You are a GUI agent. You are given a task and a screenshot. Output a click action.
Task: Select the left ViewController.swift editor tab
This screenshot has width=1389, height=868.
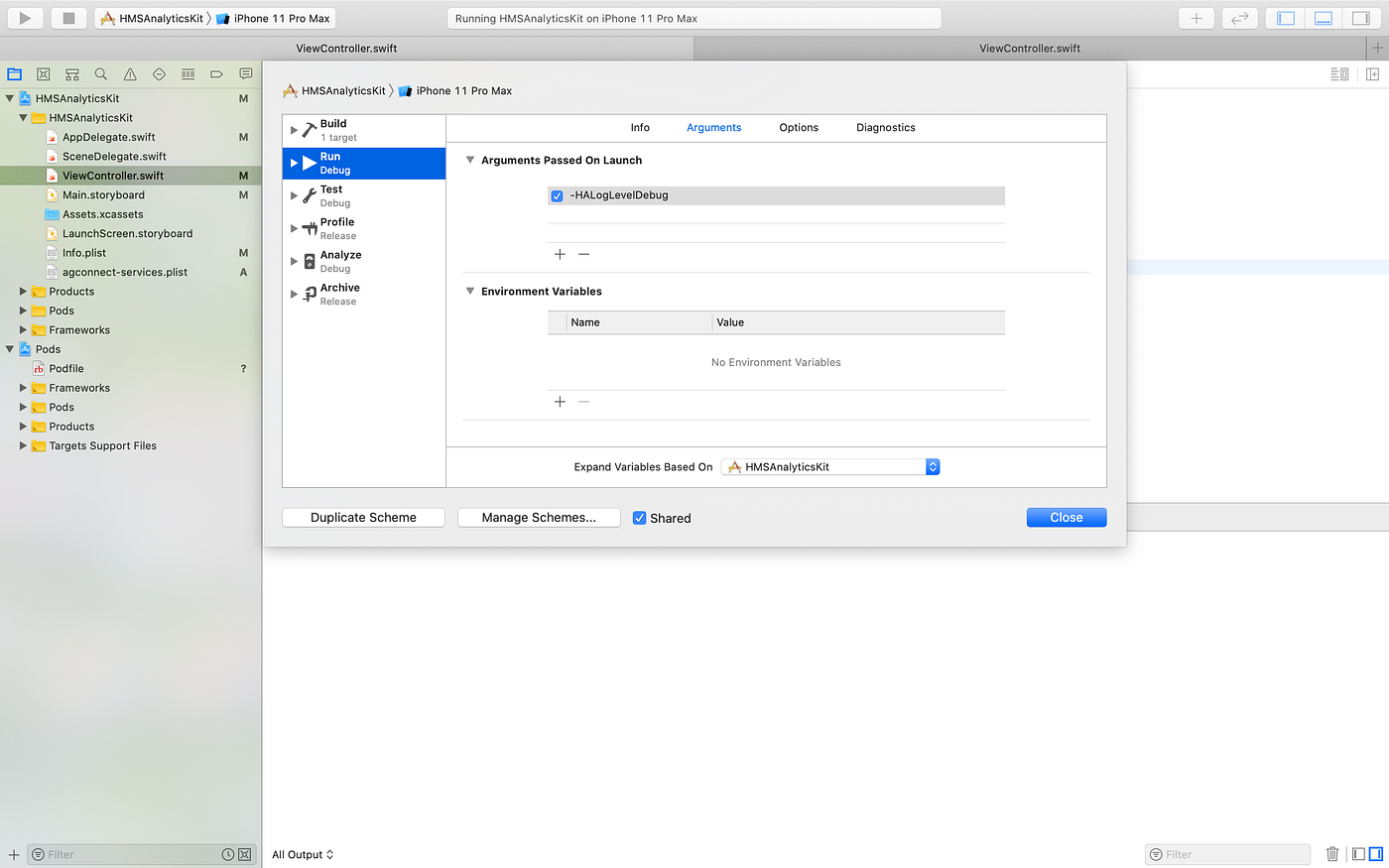[x=347, y=48]
